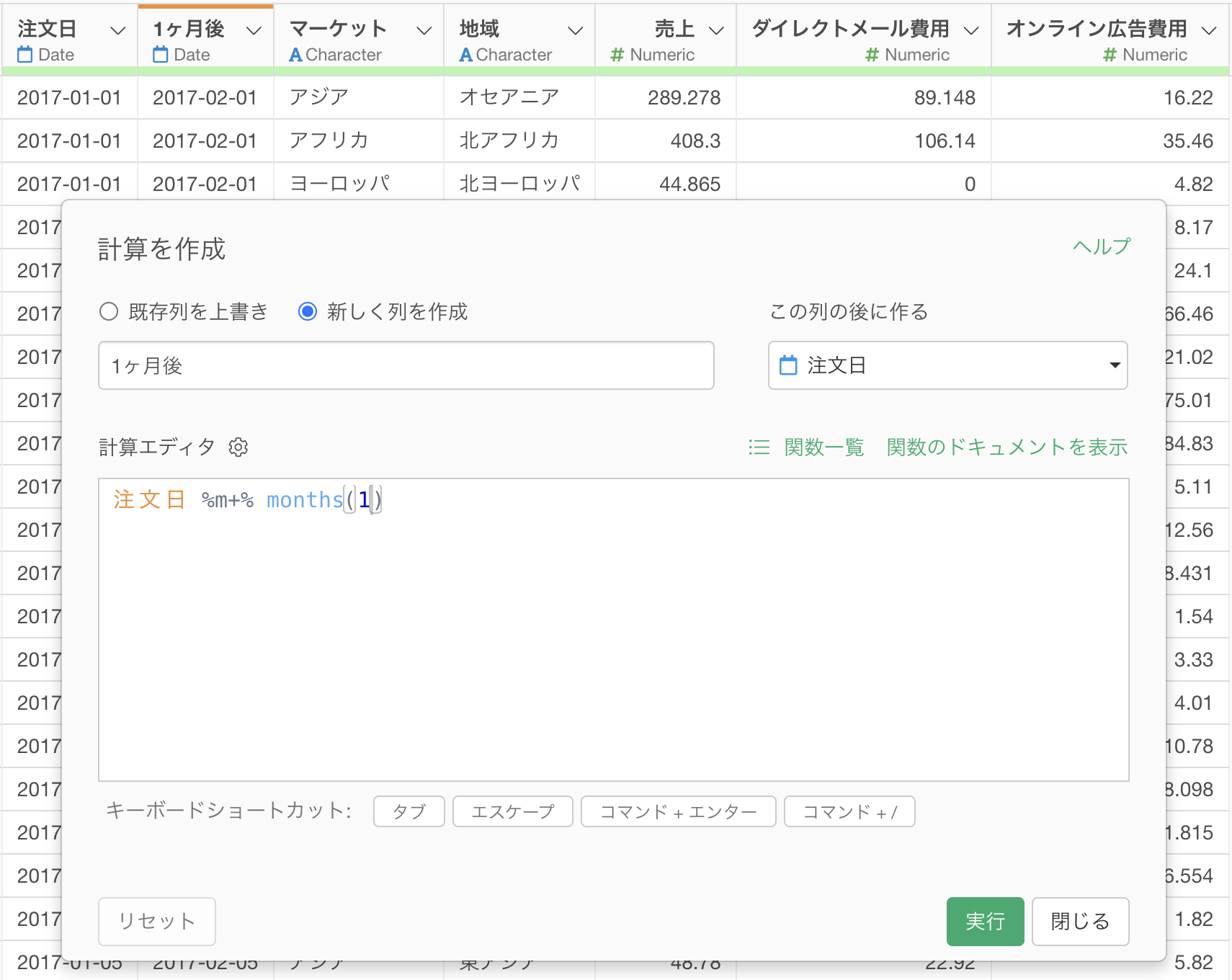
Task: Click the タブ shortcut key button
Action: (409, 811)
